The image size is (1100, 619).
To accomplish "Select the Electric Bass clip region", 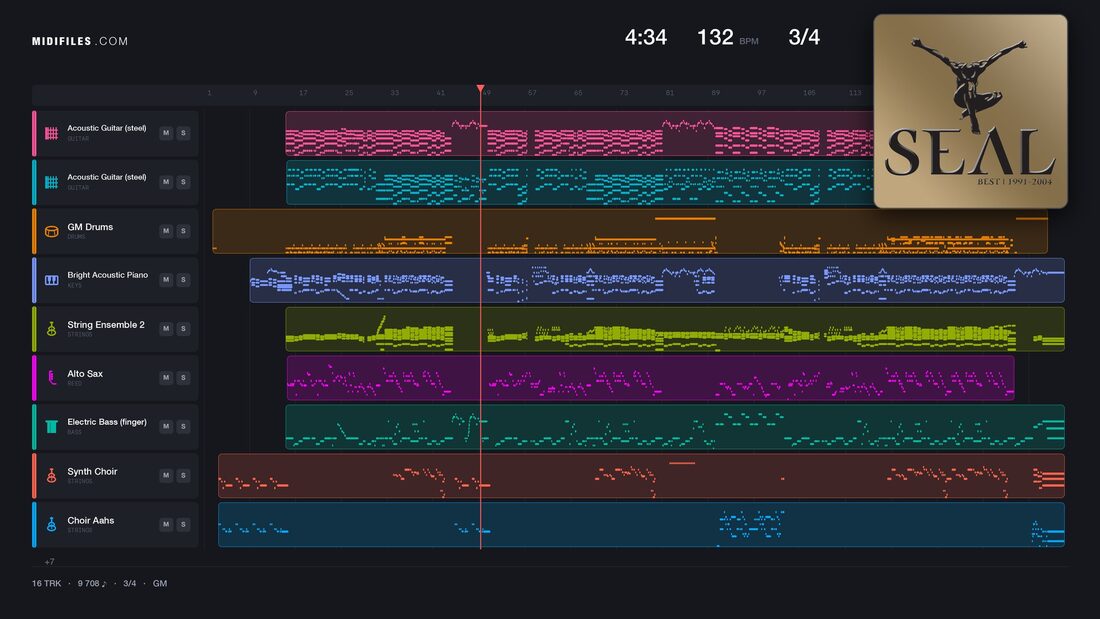I will coord(675,427).
